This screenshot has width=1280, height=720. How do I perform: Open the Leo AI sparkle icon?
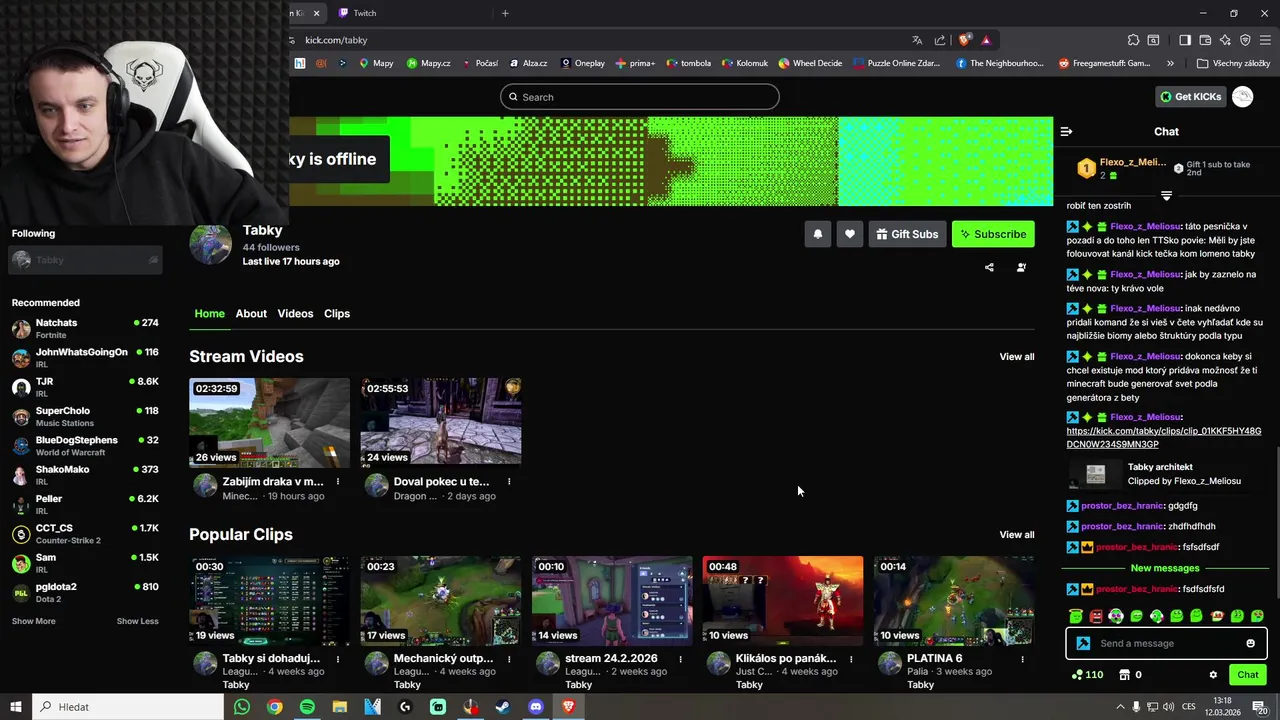pyautogui.click(x=1225, y=40)
